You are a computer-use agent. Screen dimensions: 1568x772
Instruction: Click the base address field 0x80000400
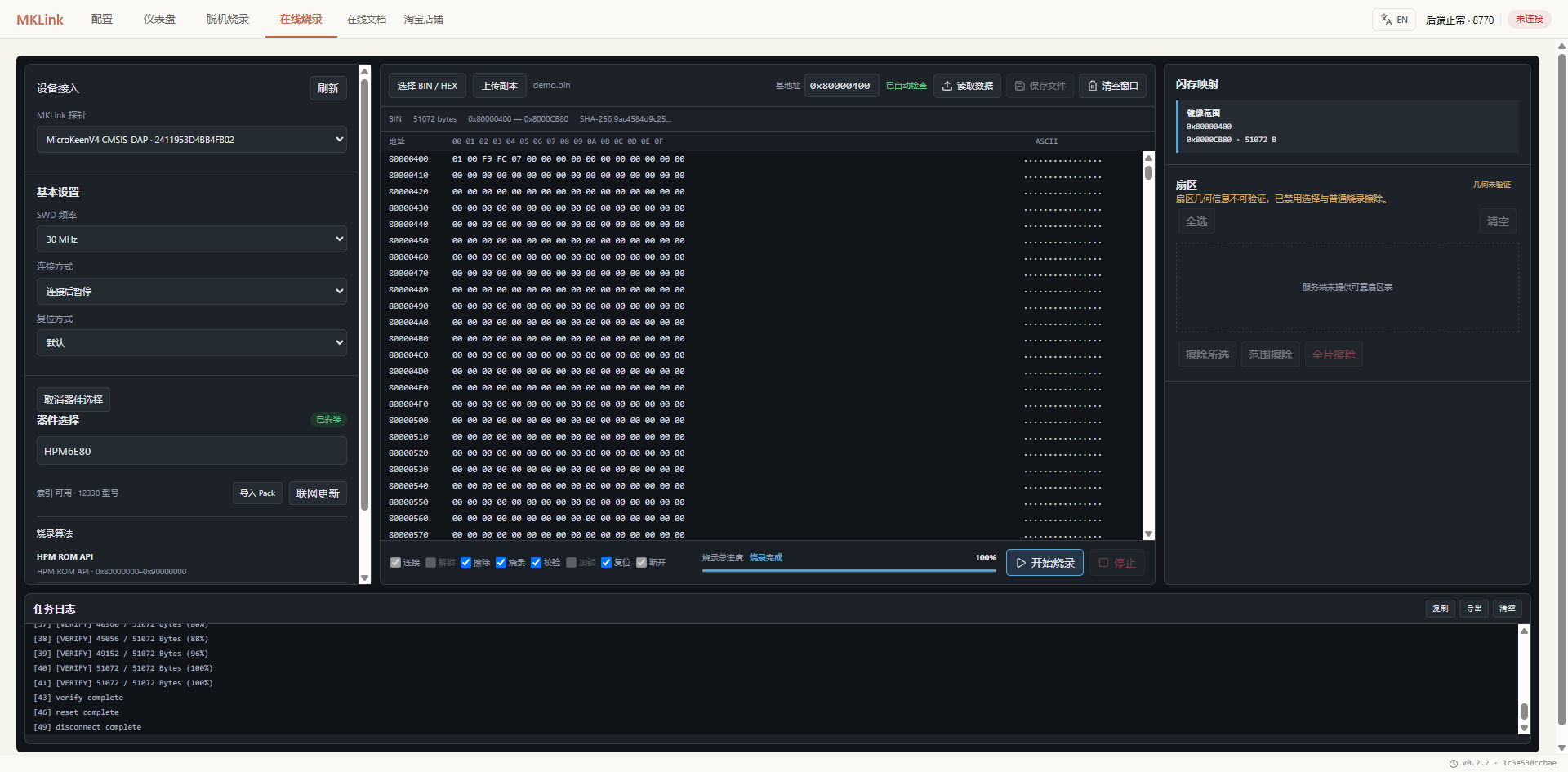(842, 86)
